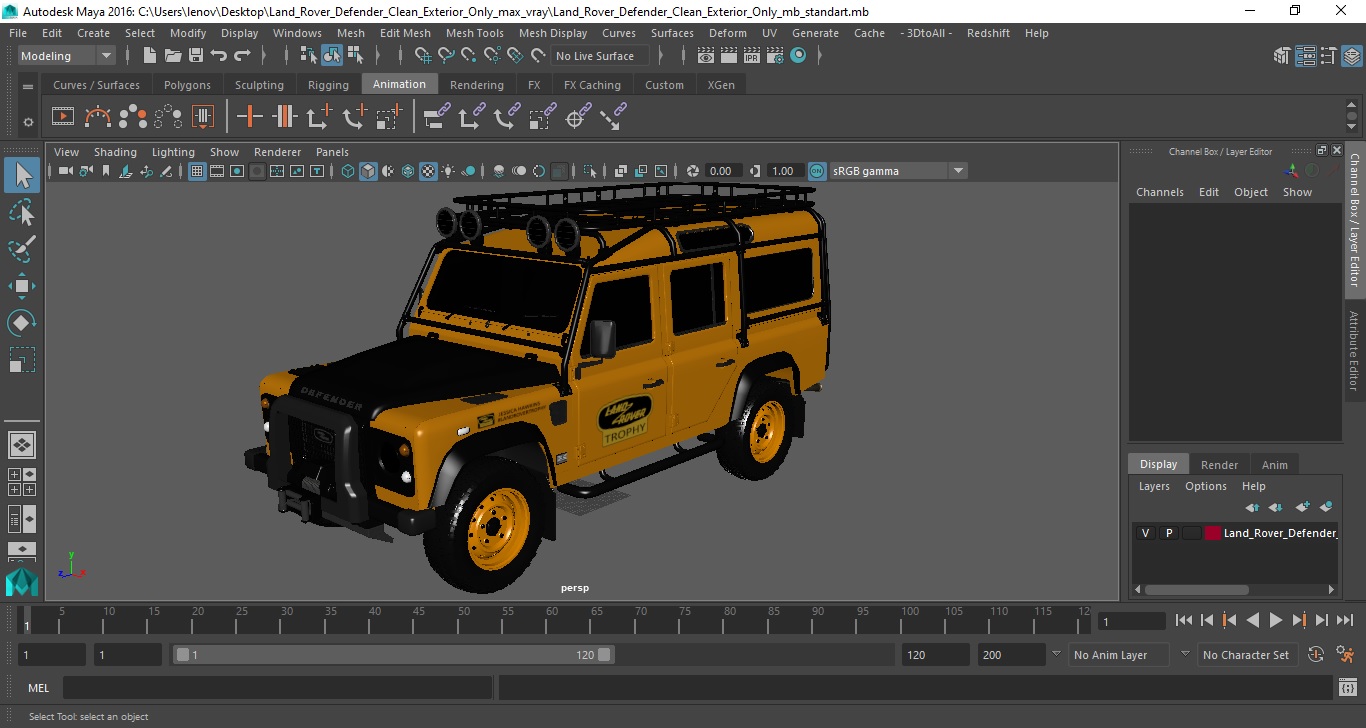Click the Save Scene floppy disk icon
Image resolution: width=1366 pixels, height=728 pixels.
click(x=196, y=56)
